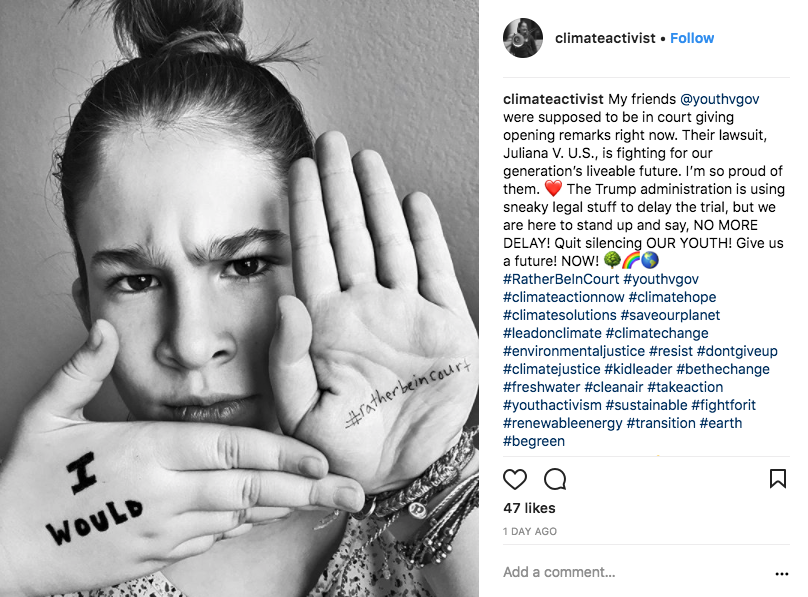Open the #saveourplanet hashtag
Viewport: 808px width, 597px height.
[x=670, y=315]
